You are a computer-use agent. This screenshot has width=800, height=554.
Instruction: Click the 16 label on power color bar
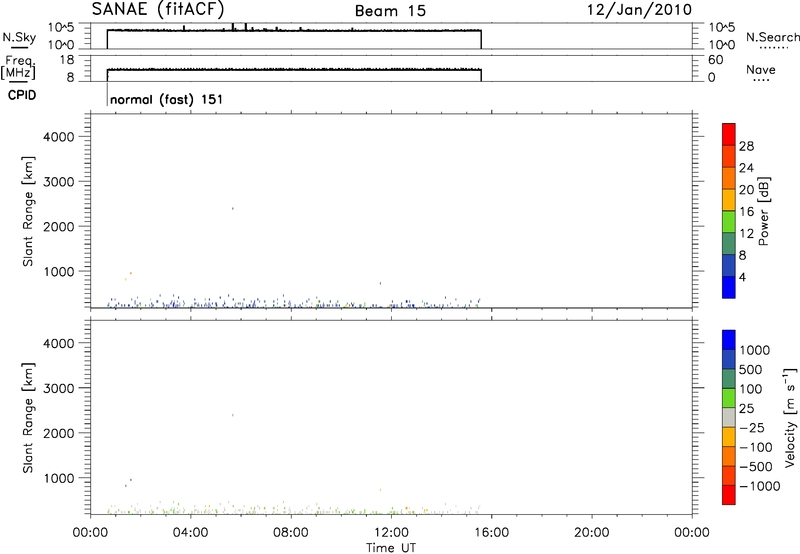pyautogui.click(x=746, y=212)
